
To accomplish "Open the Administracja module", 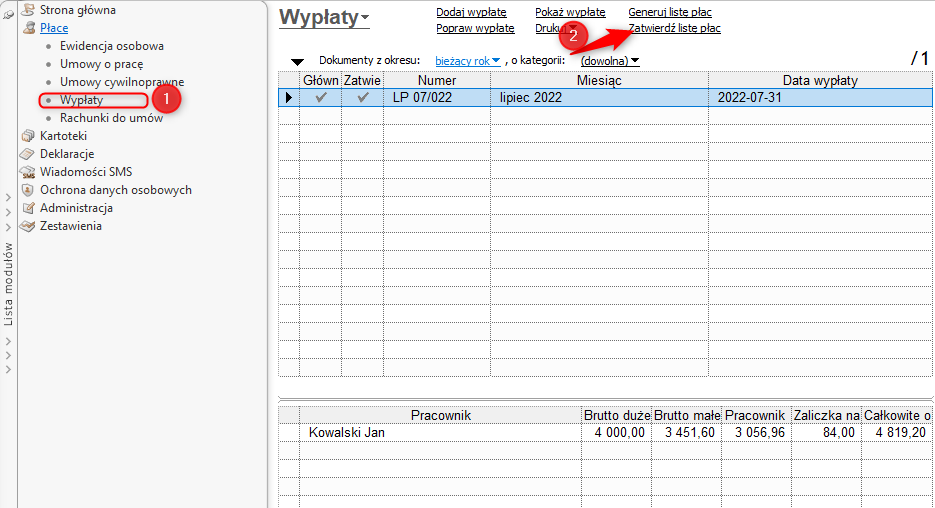I will 76,207.
